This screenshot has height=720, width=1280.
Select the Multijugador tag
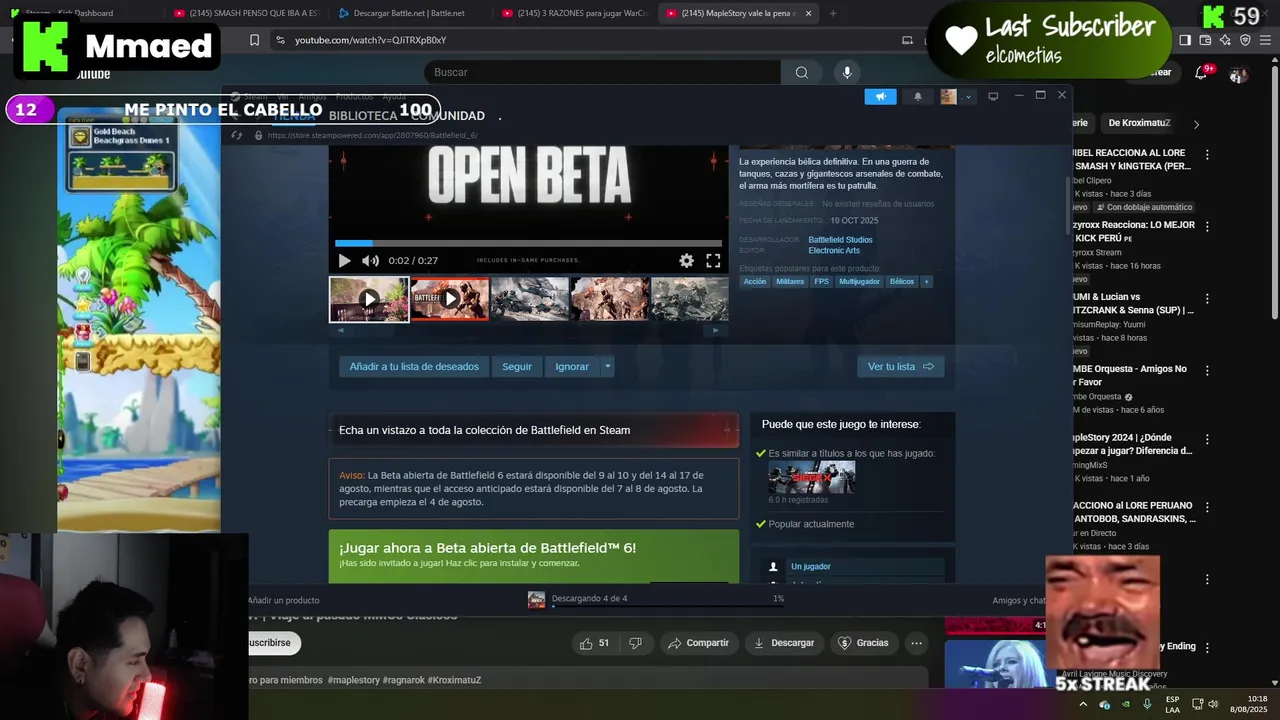[x=859, y=282]
